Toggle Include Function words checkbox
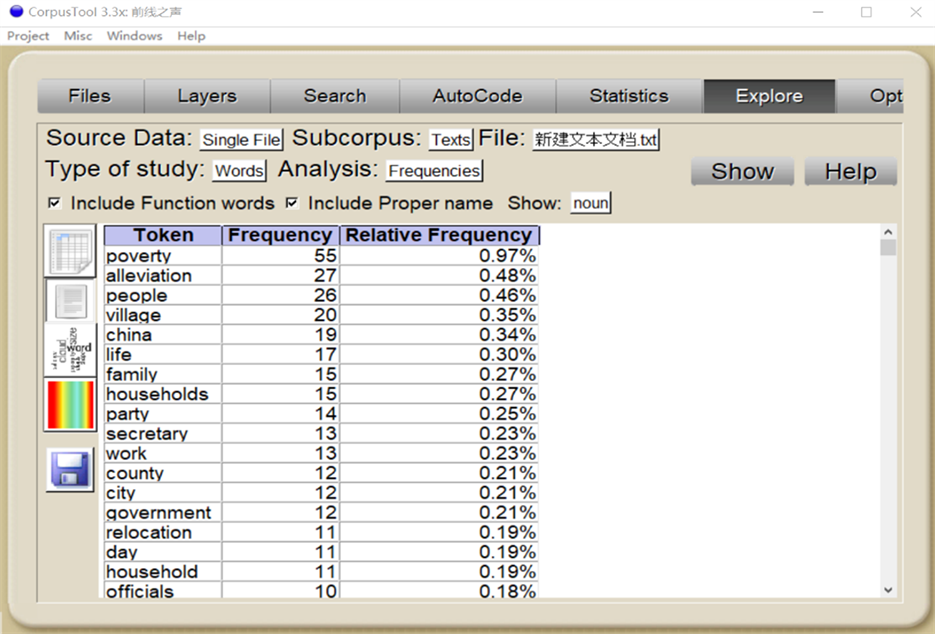The height and width of the screenshot is (634, 935). click(x=54, y=203)
